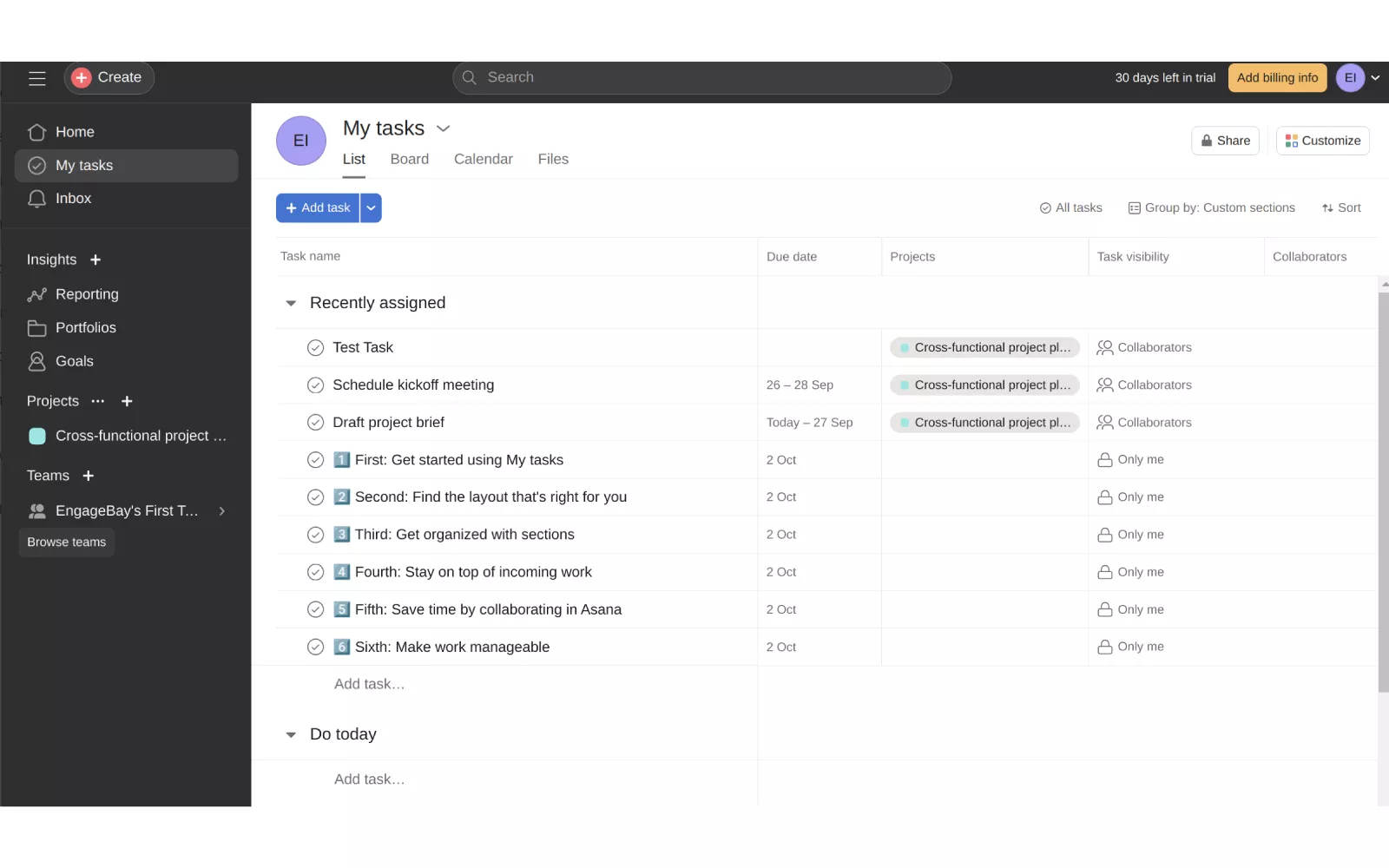Mark Test Task as complete
Image resolution: width=1389 pixels, height=868 pixels.
point(315,348)
